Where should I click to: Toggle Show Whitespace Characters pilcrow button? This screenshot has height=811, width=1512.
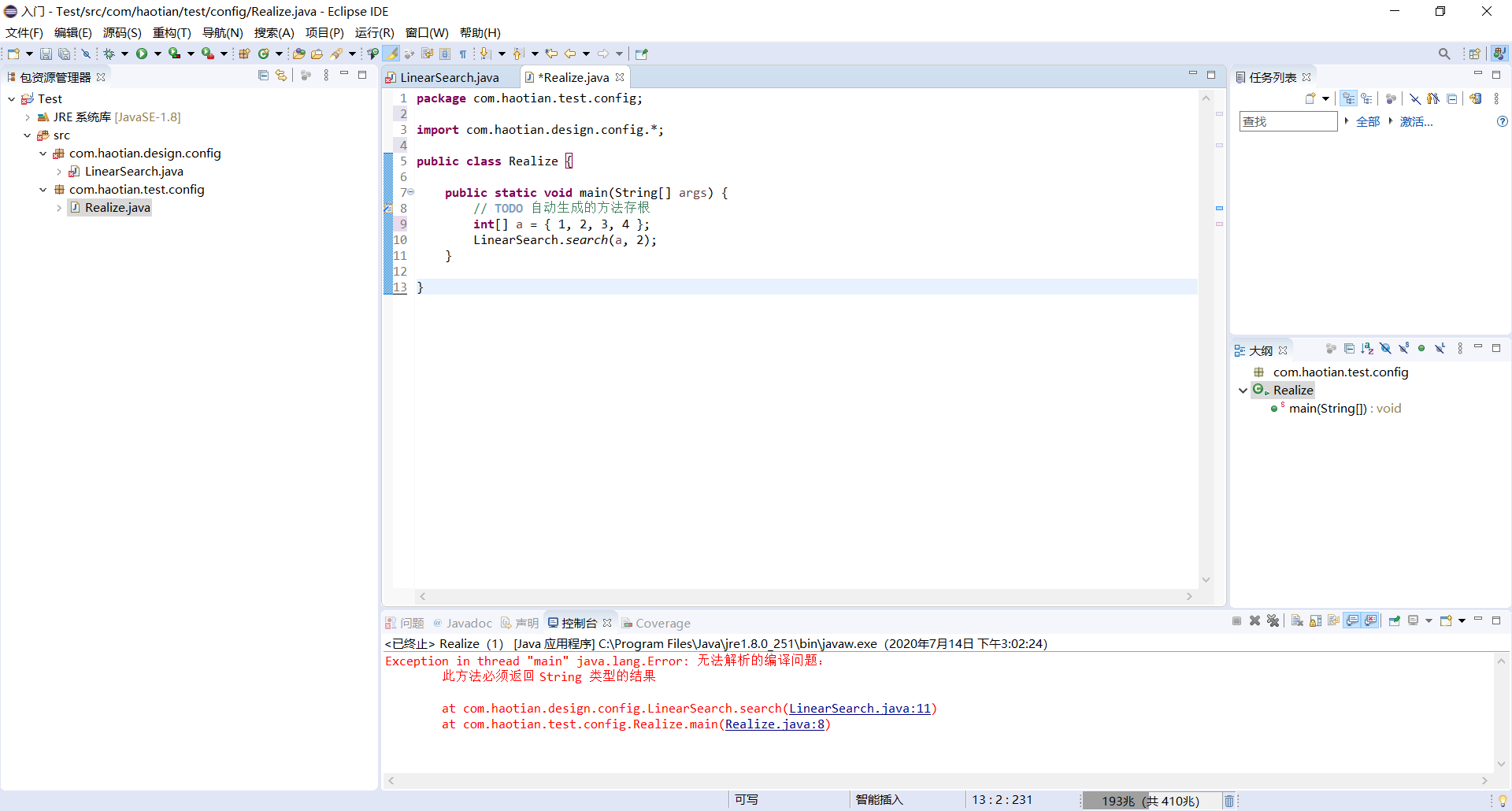tap(463, 54)
